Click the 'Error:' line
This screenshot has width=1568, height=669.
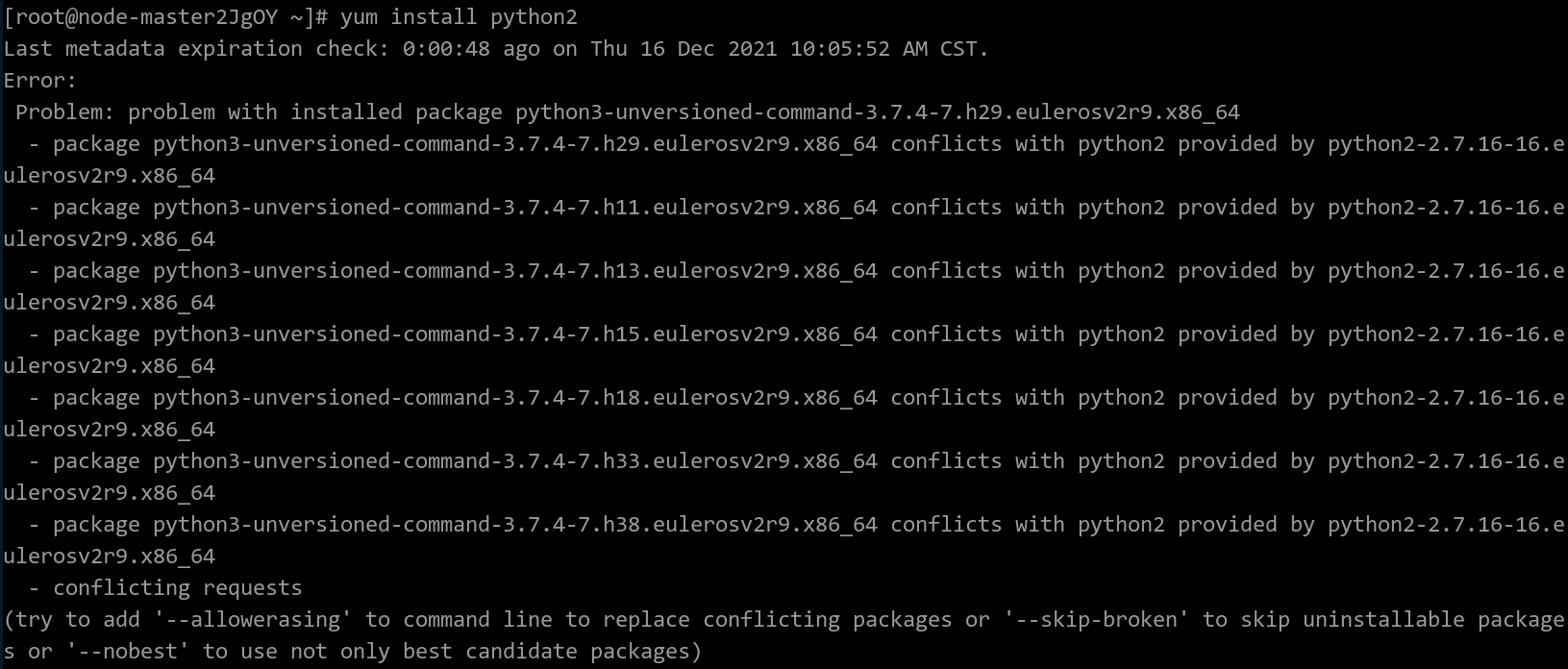click(39, 81)
